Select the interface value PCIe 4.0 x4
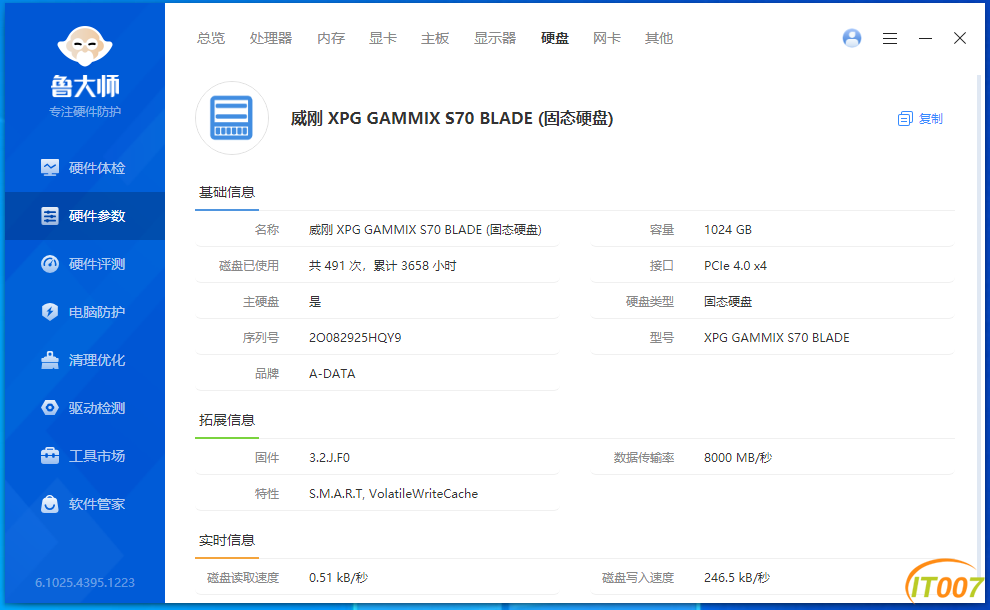The image size is (990, 610). [x=736, y=266]
